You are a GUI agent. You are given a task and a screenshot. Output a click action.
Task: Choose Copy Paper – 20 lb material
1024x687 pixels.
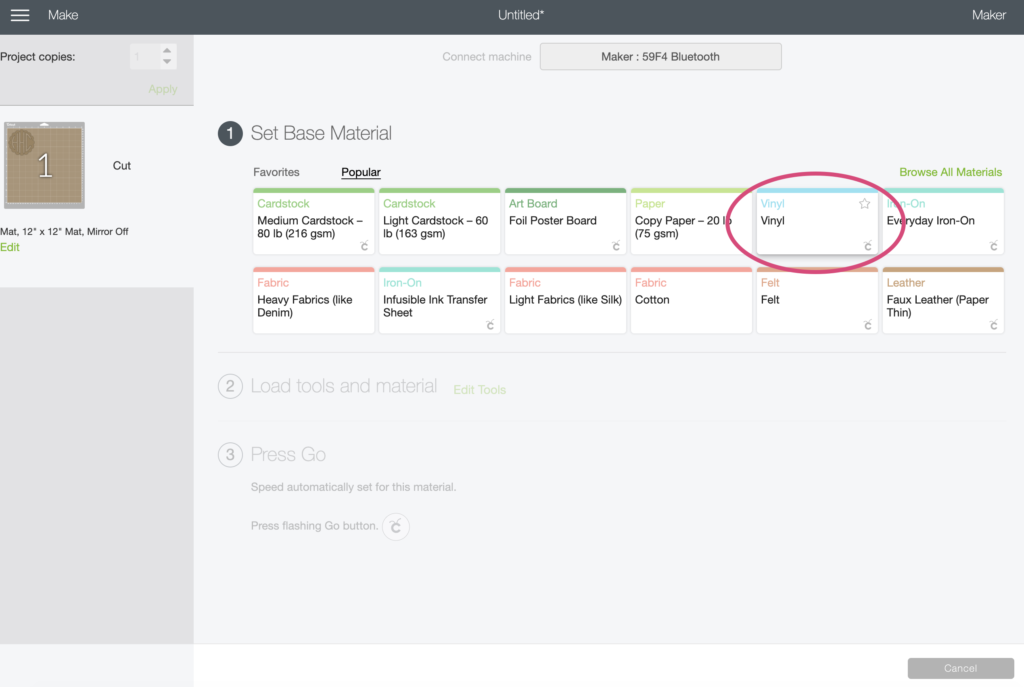point(691,221)
